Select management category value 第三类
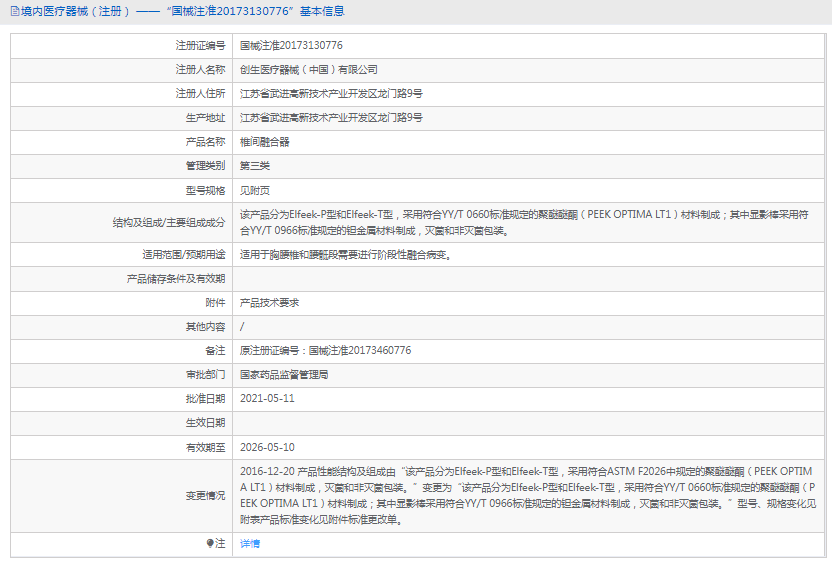 click(x=255, y=166)
